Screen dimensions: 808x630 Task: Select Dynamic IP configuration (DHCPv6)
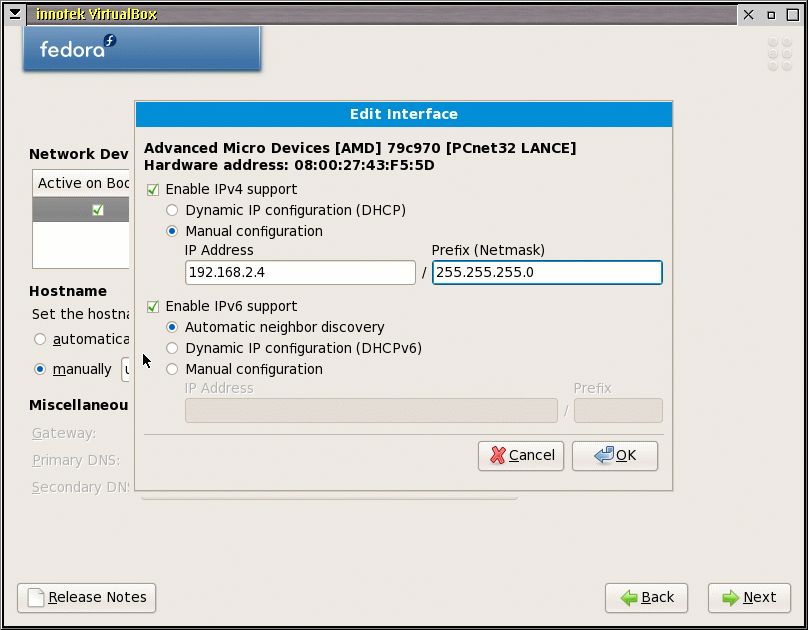[172, 348]
